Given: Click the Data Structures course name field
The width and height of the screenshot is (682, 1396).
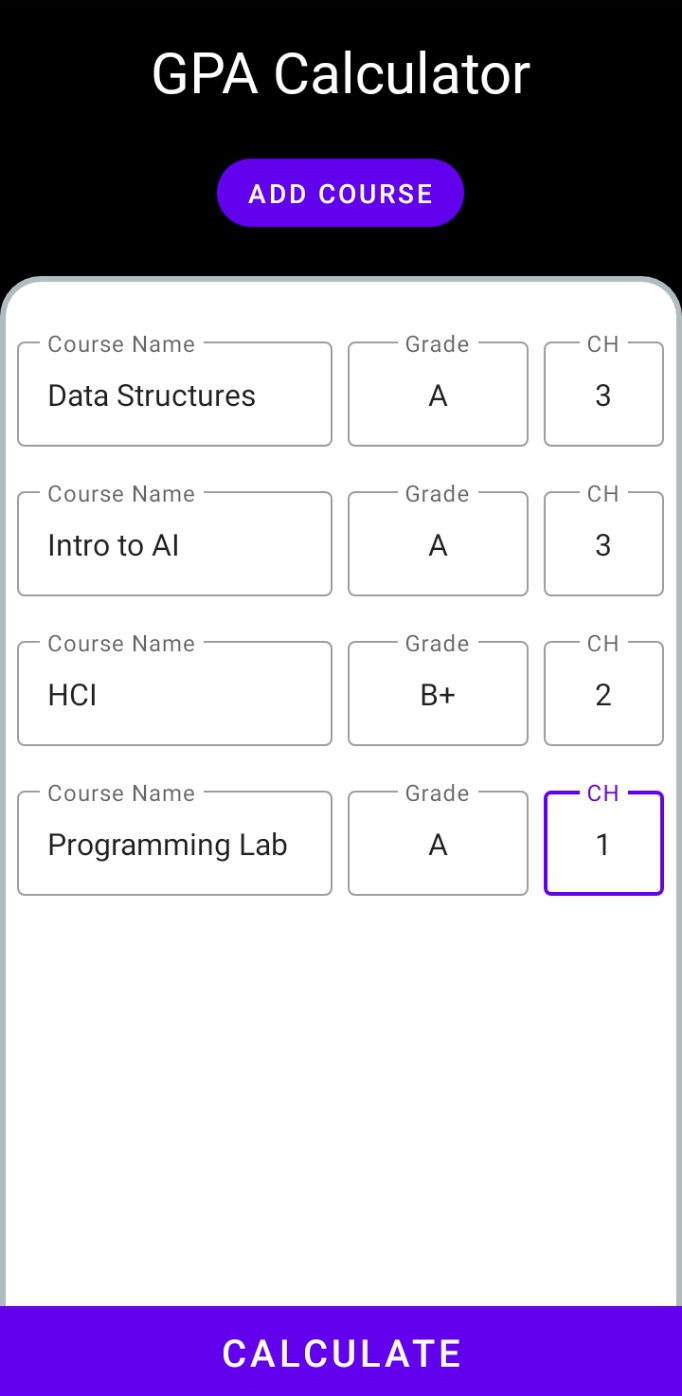Looking at the screenshot, I should [x=174, y=394].
